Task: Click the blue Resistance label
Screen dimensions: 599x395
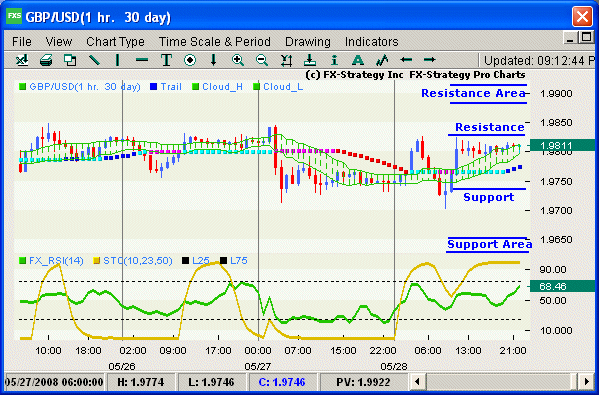Action: 490,127
